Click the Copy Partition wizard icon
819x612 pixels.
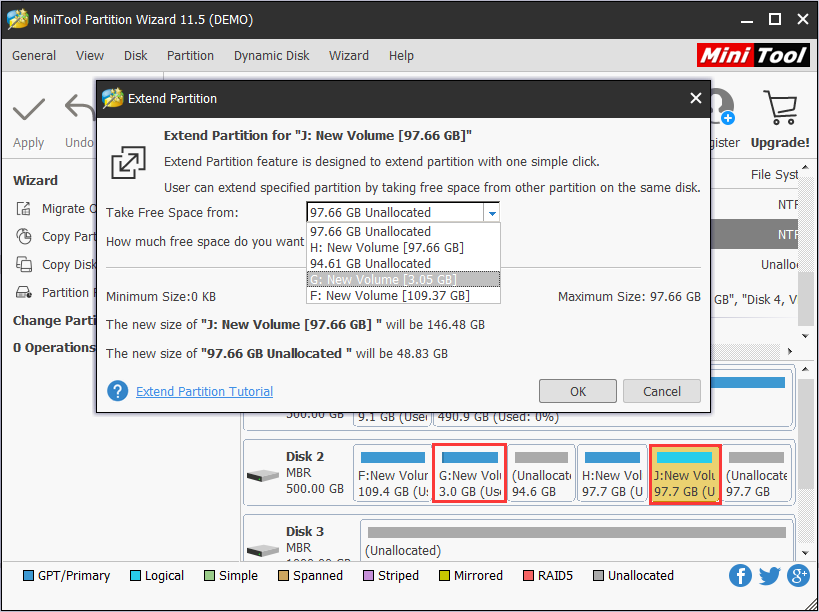[x=24, y=237]
